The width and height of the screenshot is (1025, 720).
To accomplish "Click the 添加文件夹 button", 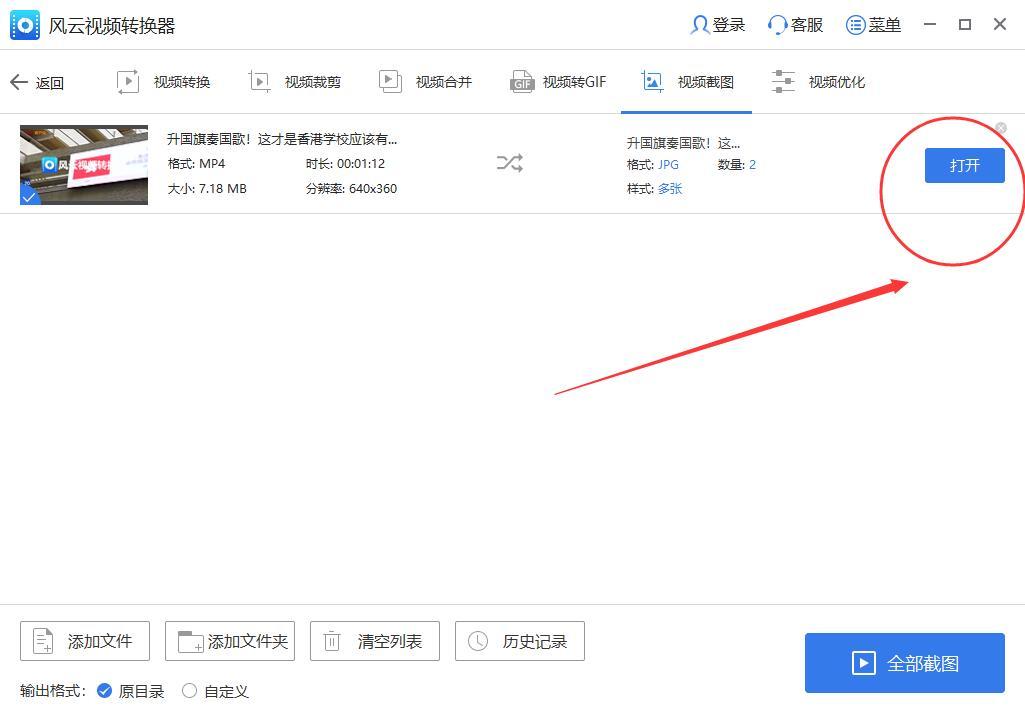I will click(233, 641).
